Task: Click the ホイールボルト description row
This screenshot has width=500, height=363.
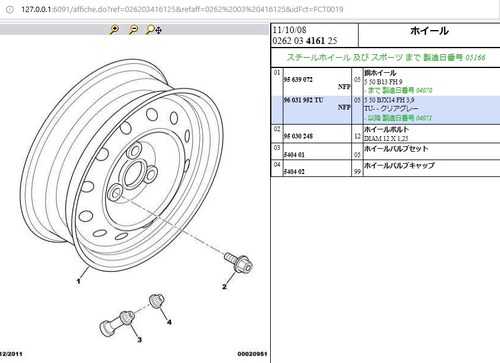Action: tap(386, 129)
